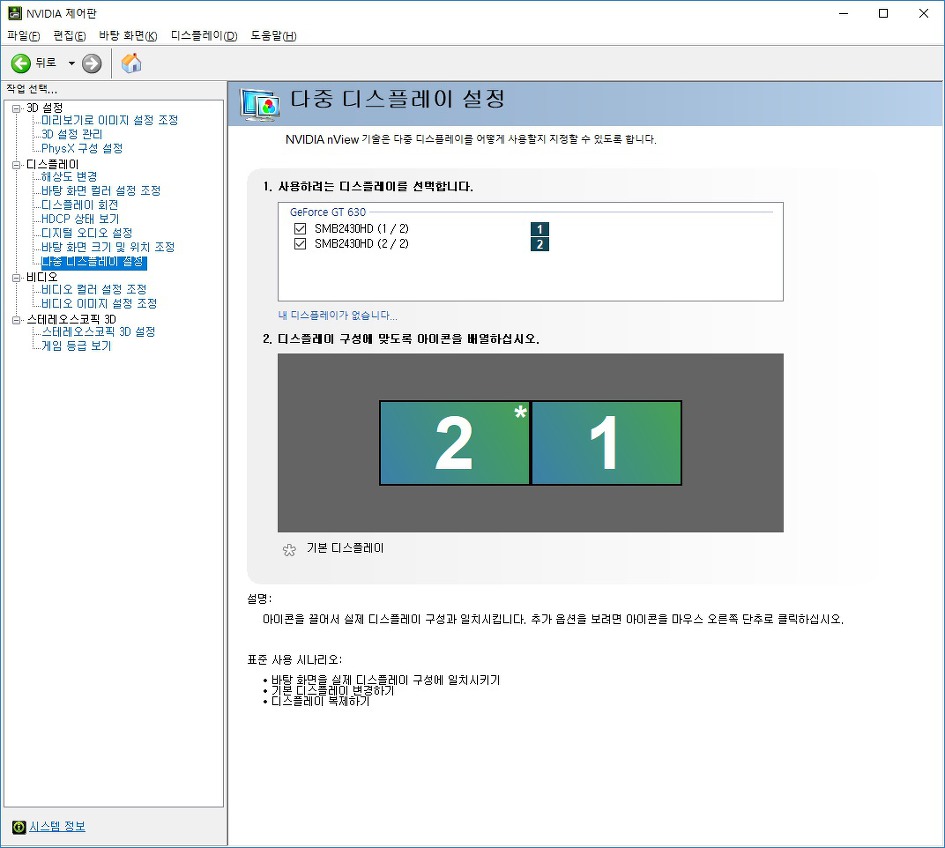Collapse the 스테레오스코픽 3D tree node
The height and width of the screenshot is (848, 945).
pos(16,319)
